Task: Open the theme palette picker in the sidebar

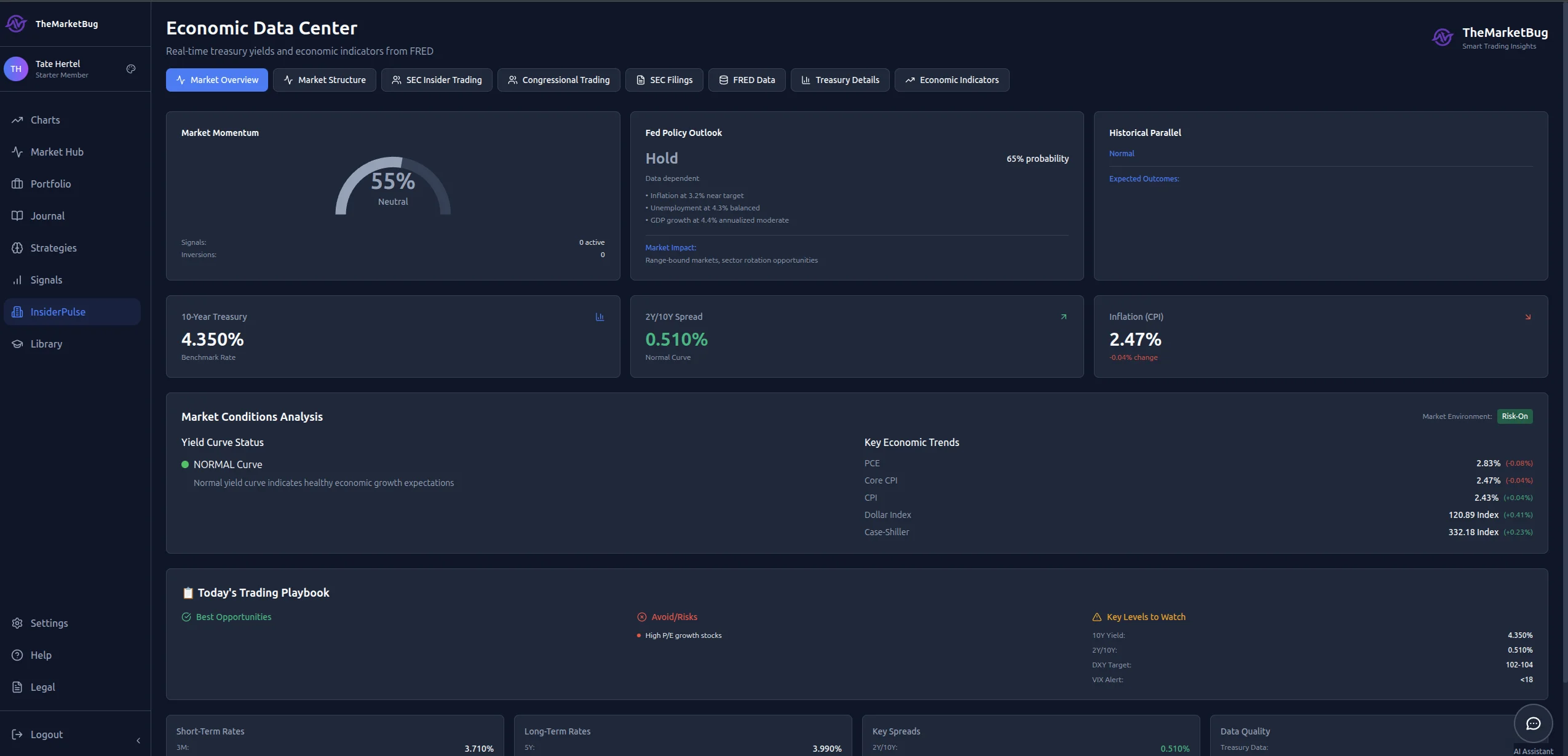Action: [x=131, y=69]
